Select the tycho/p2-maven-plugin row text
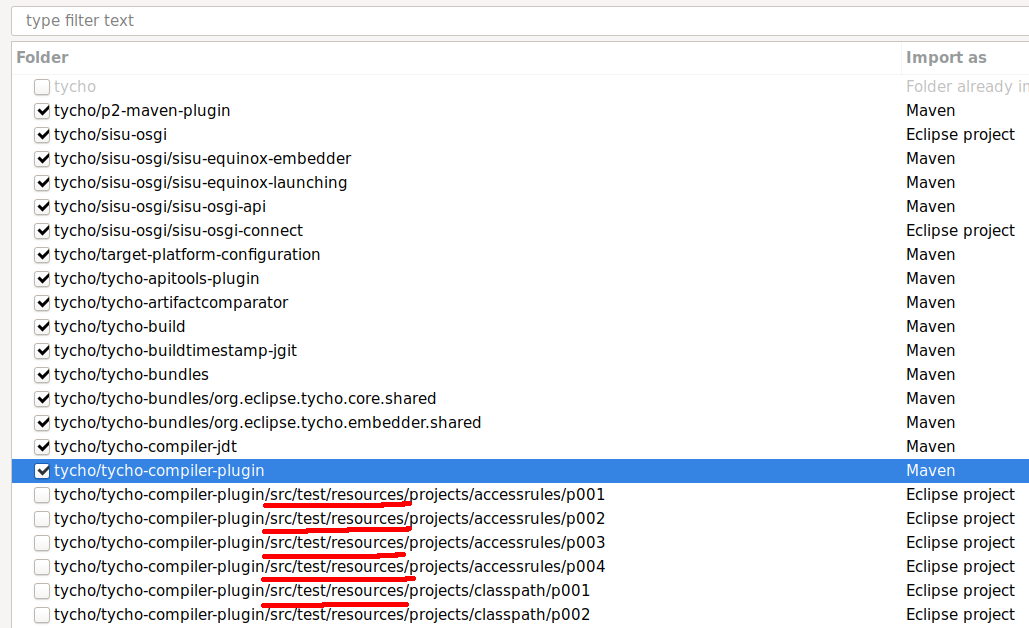Screen dimensions: 1029x628 click(142, 111)
